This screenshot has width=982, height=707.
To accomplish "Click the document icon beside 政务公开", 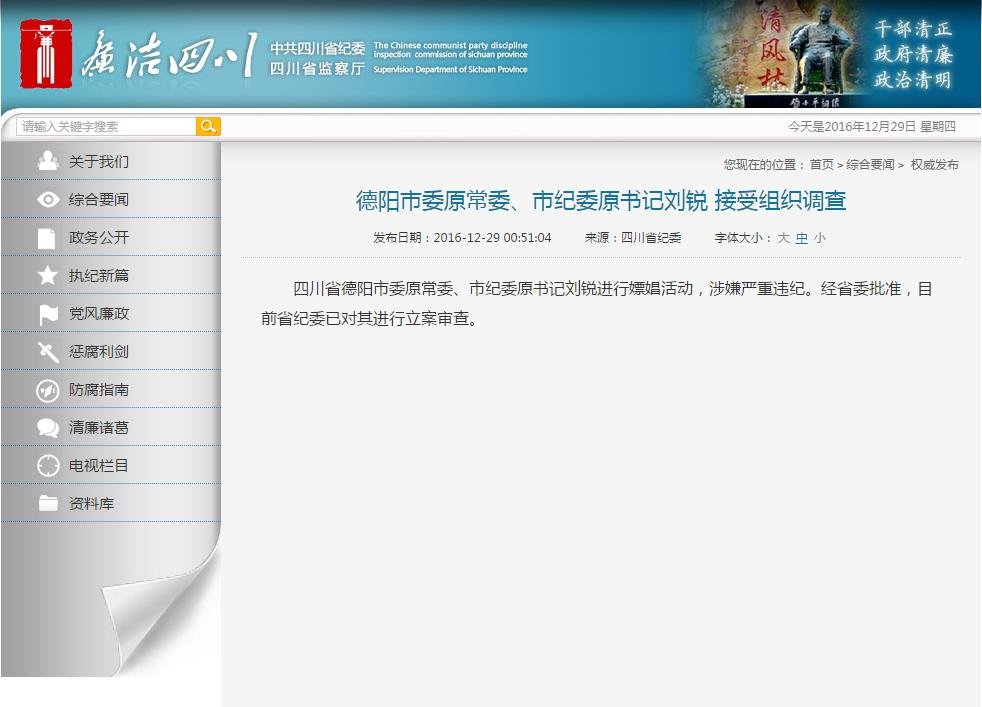I will [x=47, y=238].
